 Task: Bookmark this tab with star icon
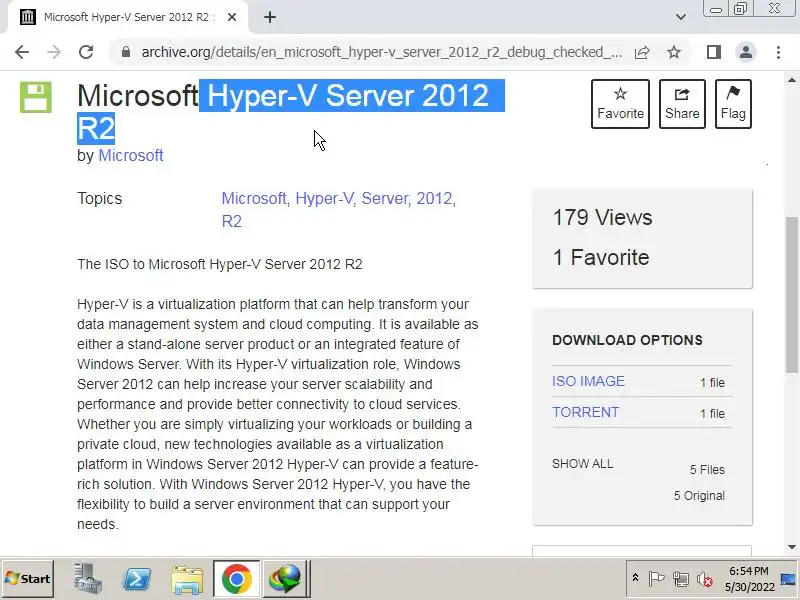[674, 52]
